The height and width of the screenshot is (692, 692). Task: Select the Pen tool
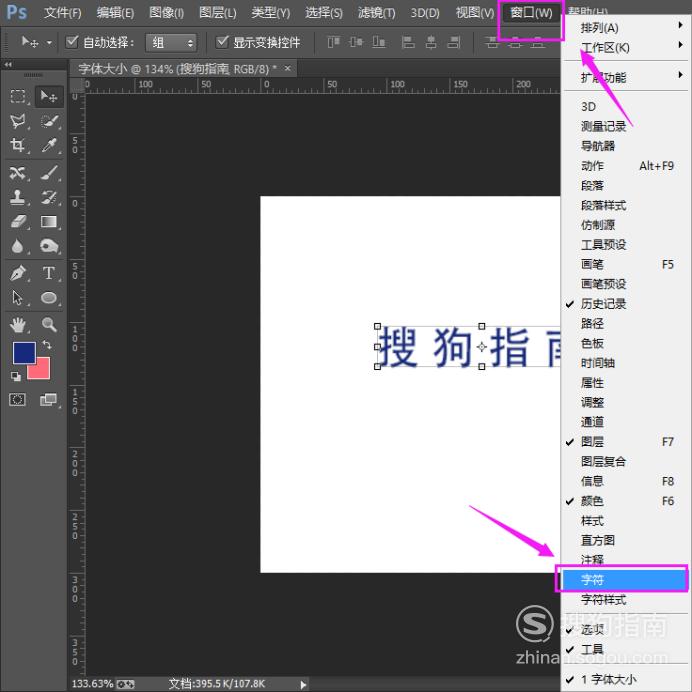(x=18, y=273)
